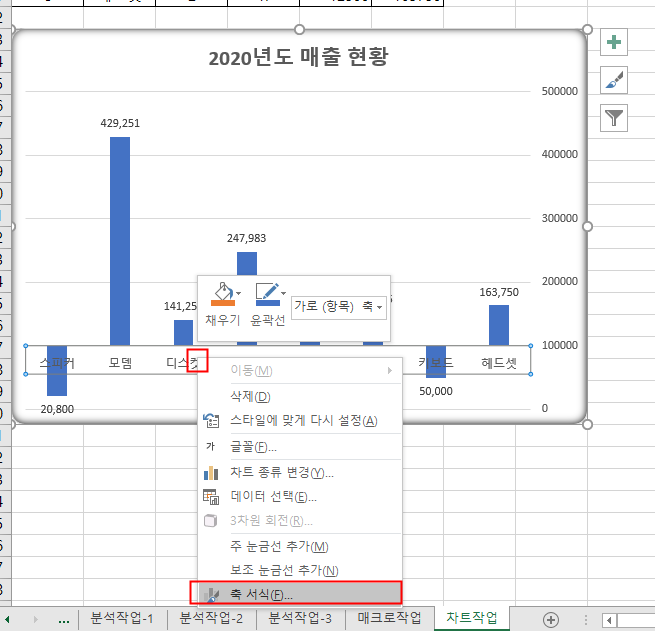Click the chart title 2020년도 매출 현황

299,57
